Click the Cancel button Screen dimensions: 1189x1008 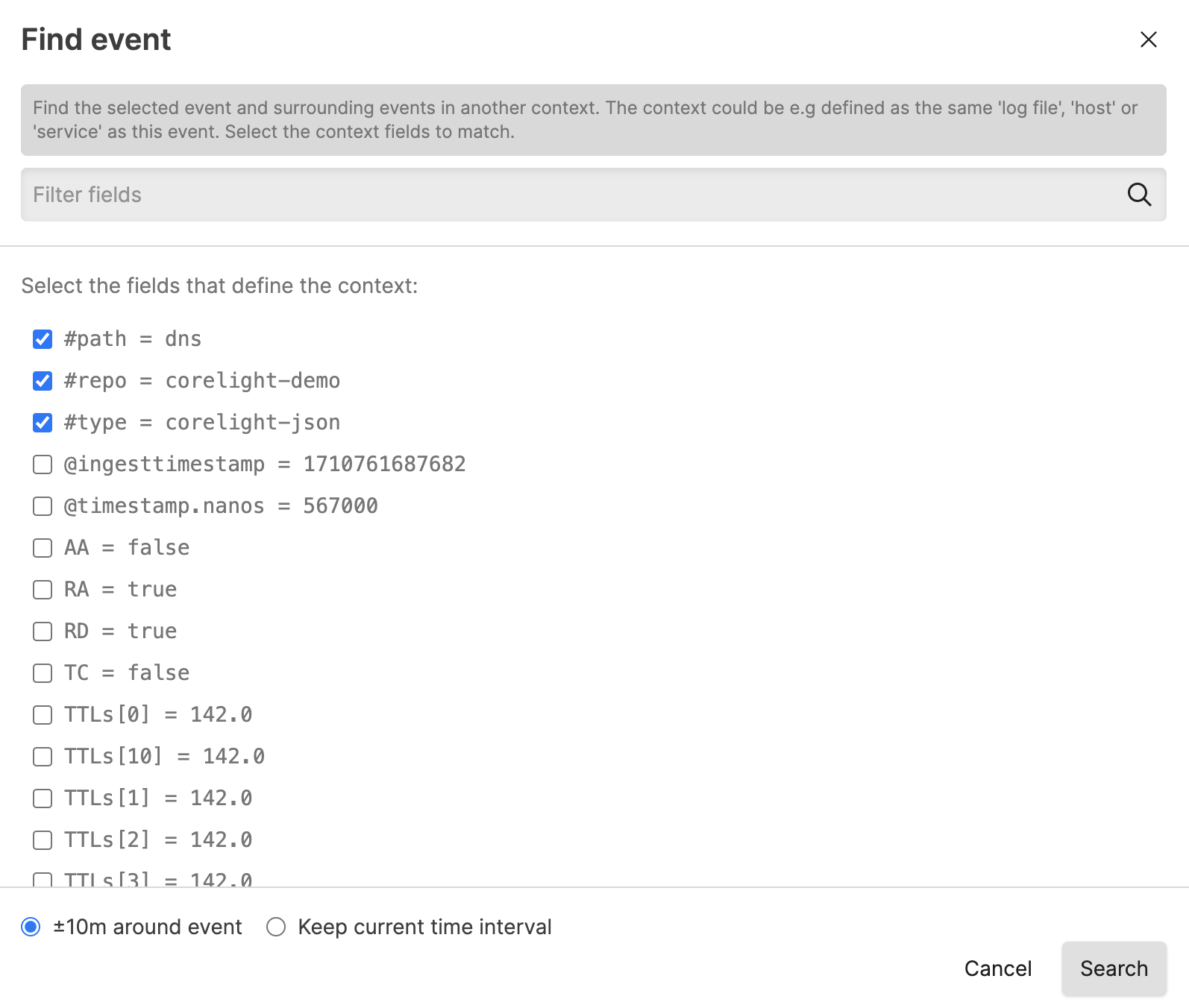pyautogui.click(x=997, y=968)
